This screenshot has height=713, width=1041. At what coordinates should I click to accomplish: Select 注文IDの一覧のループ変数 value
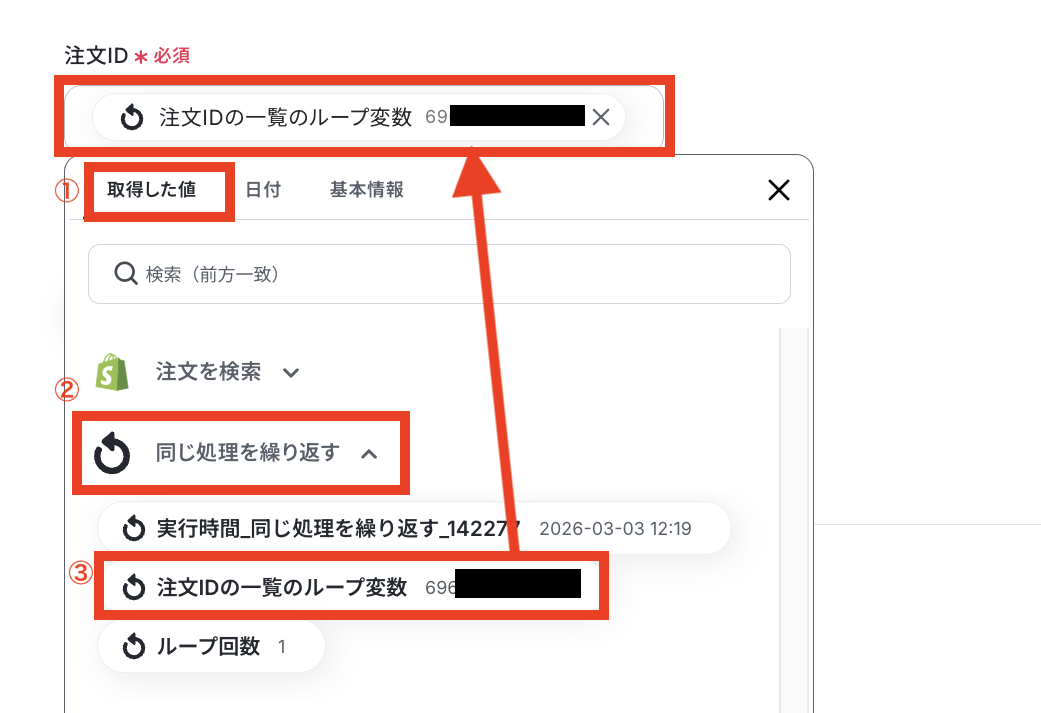(351, 587)
